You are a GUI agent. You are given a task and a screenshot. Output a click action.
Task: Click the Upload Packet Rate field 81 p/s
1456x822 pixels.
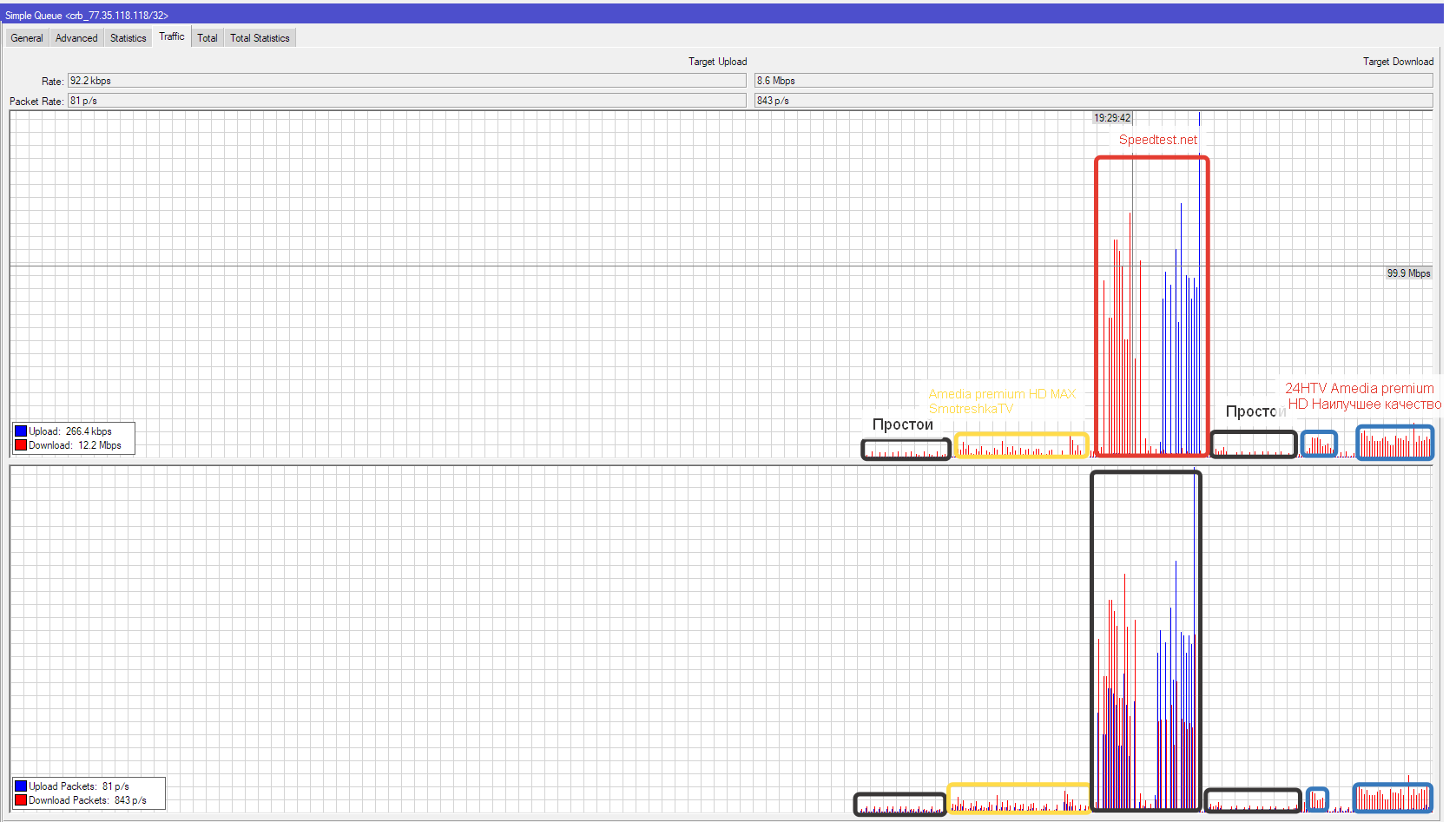(407, 101)
